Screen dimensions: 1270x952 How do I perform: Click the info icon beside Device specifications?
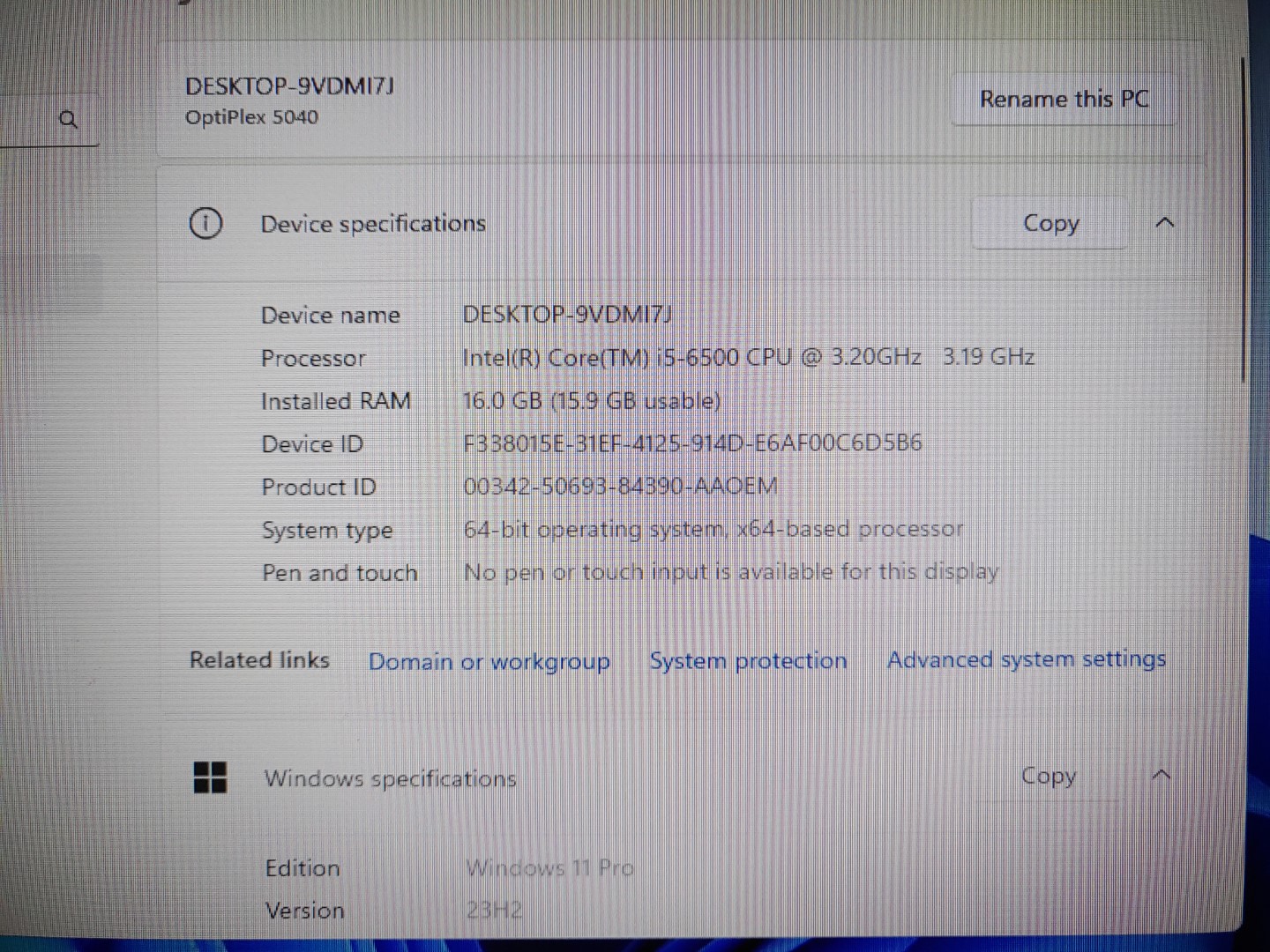click(205, 224)
